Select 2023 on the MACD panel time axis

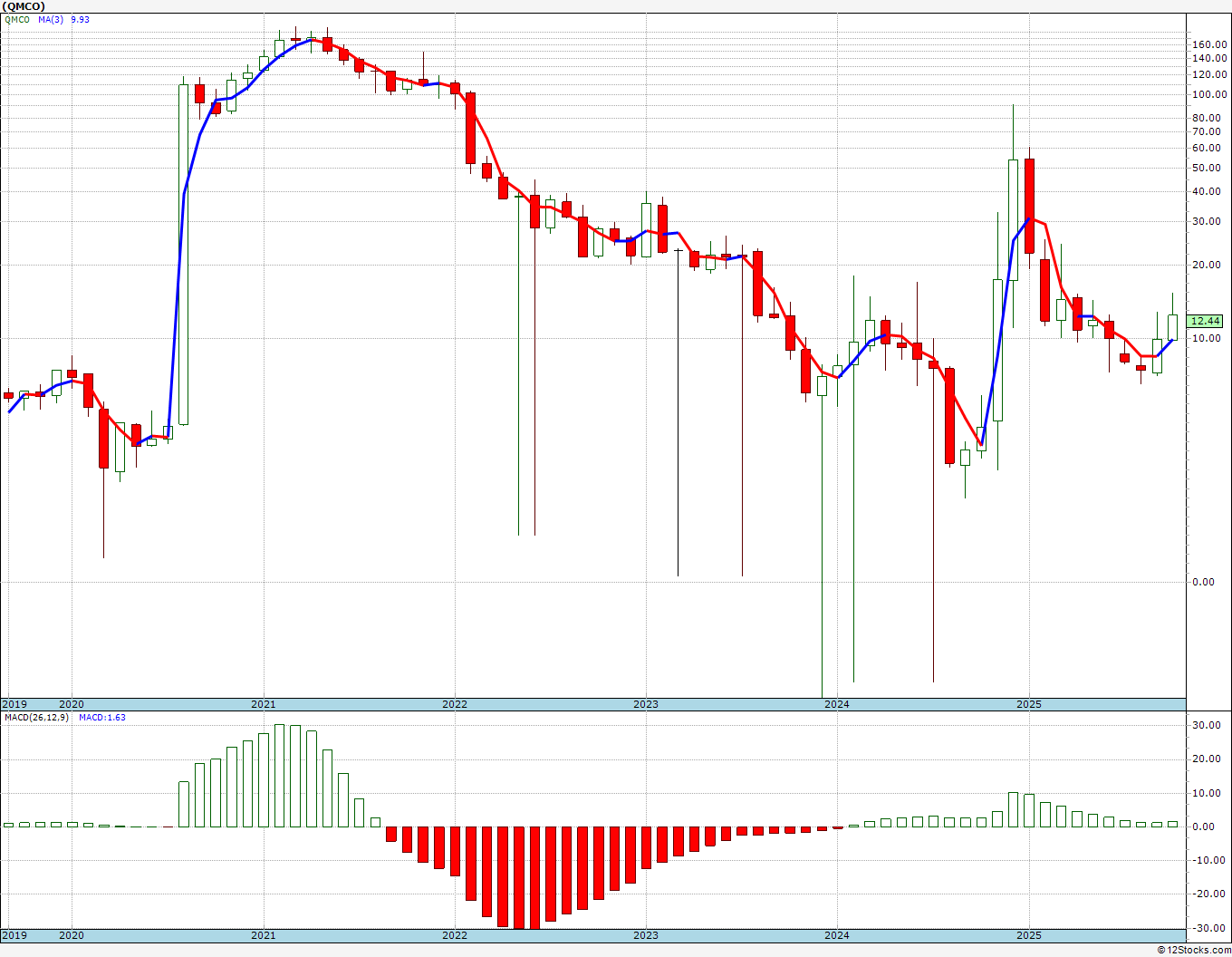(646, 935)
